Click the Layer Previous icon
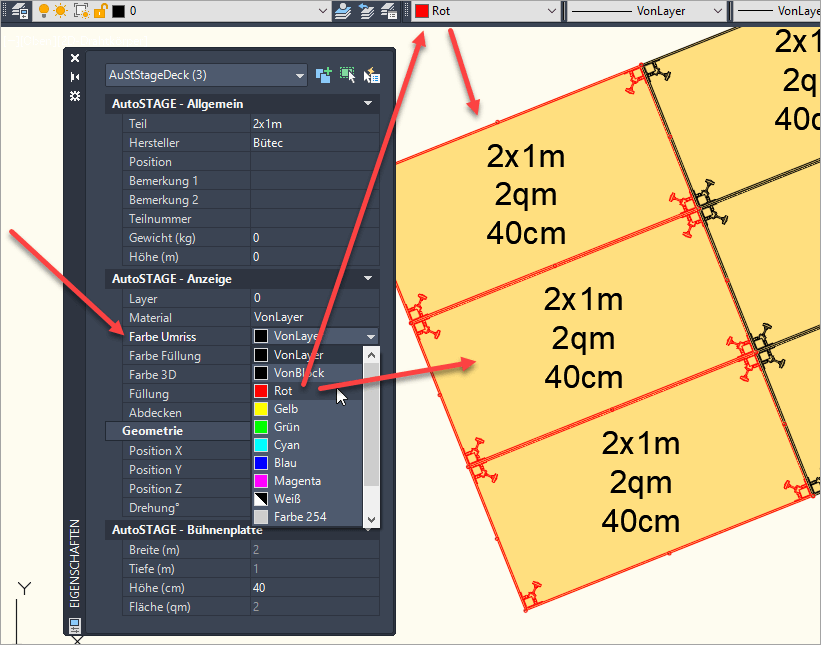The image size is (821, 645). click(367, 11)
